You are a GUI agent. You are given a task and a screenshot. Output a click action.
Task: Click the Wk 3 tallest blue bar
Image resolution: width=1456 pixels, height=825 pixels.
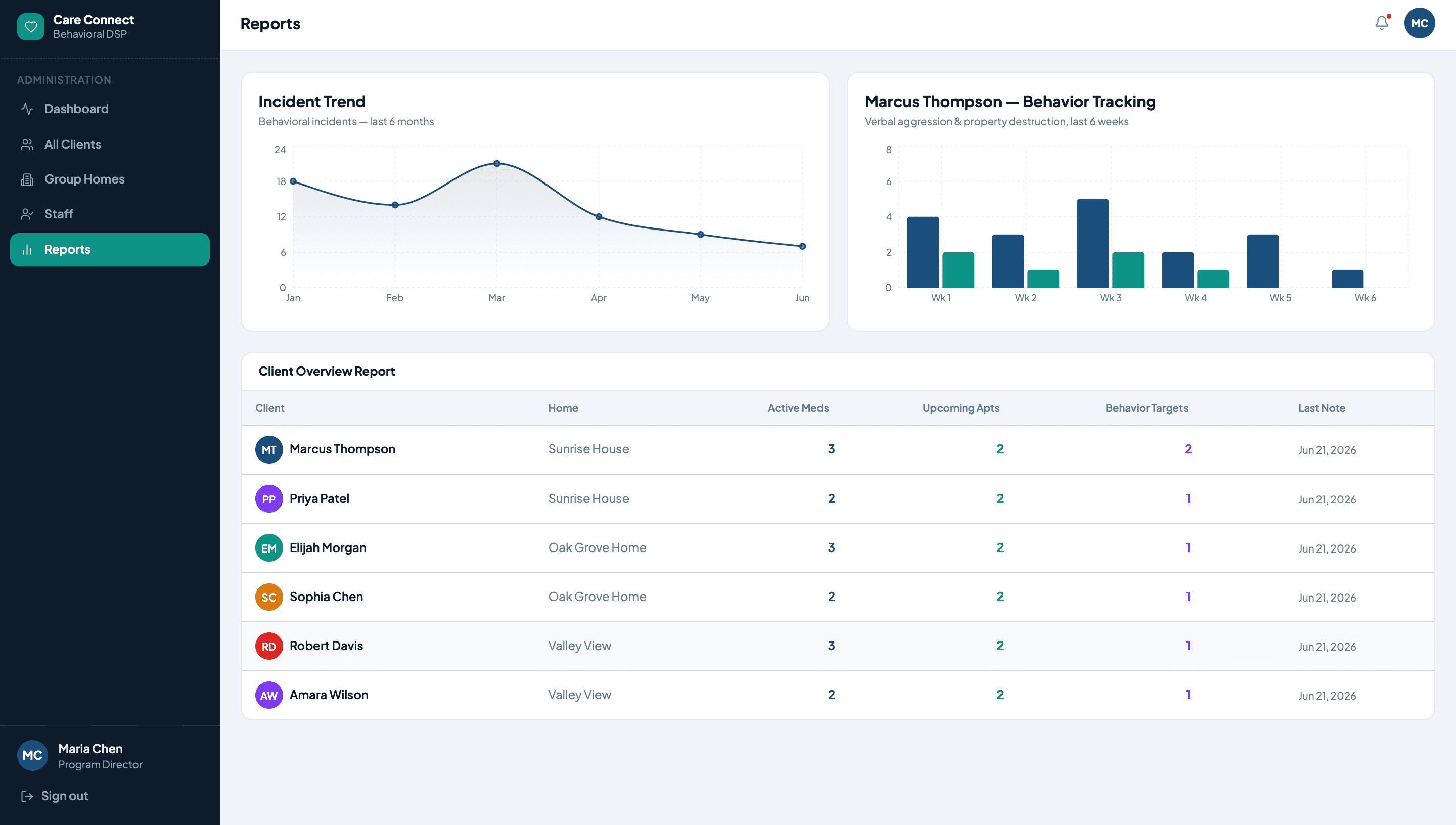1093,243
